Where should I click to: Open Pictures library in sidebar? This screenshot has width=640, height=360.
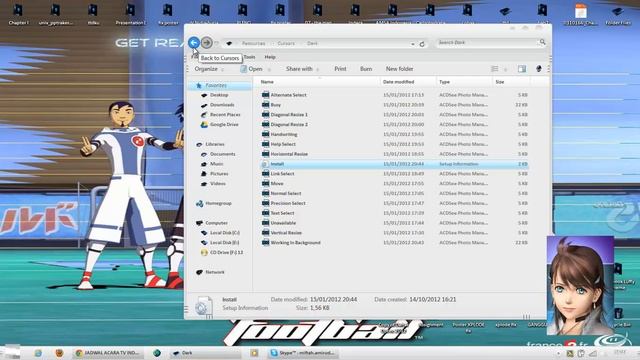point(214,173)
